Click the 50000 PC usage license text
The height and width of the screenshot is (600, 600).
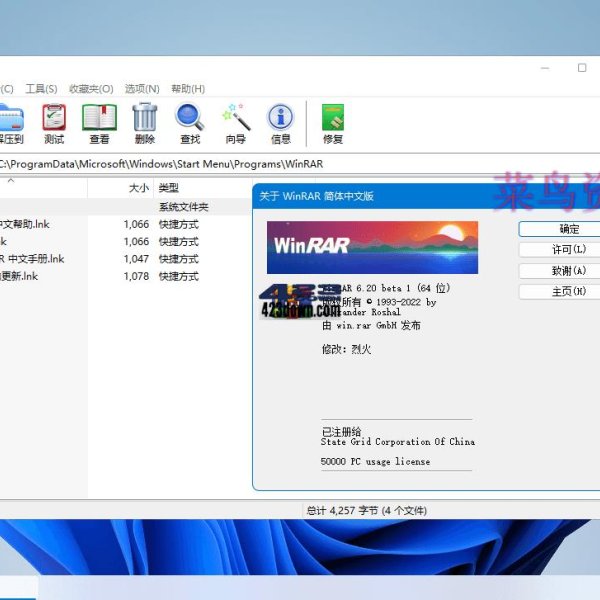click(x=375, y=461)
